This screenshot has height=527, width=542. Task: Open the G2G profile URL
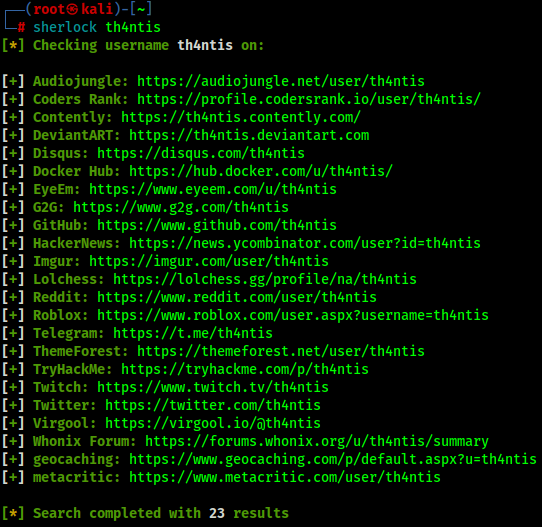tap(181, 207)
